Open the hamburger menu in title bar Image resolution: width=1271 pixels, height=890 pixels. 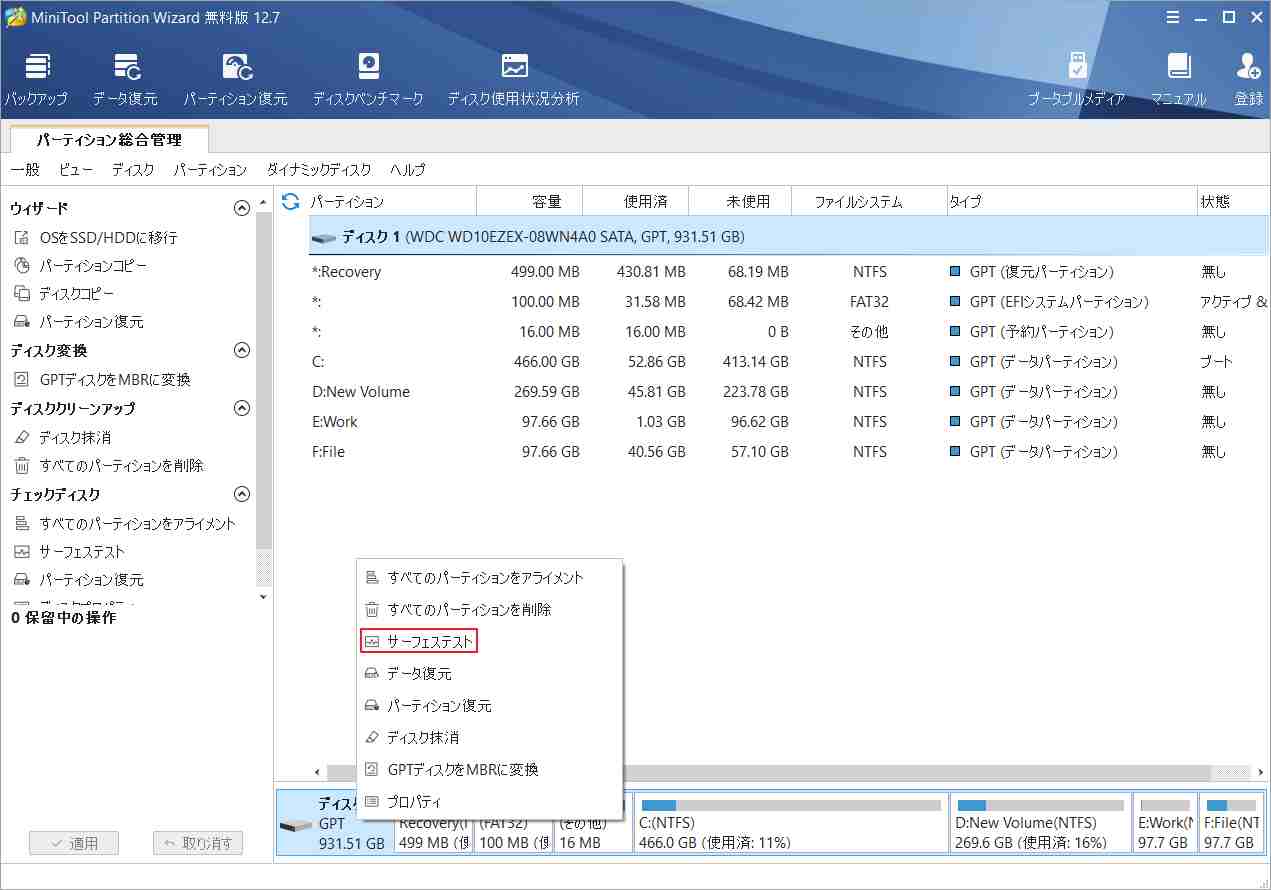tap(1172, 16)
